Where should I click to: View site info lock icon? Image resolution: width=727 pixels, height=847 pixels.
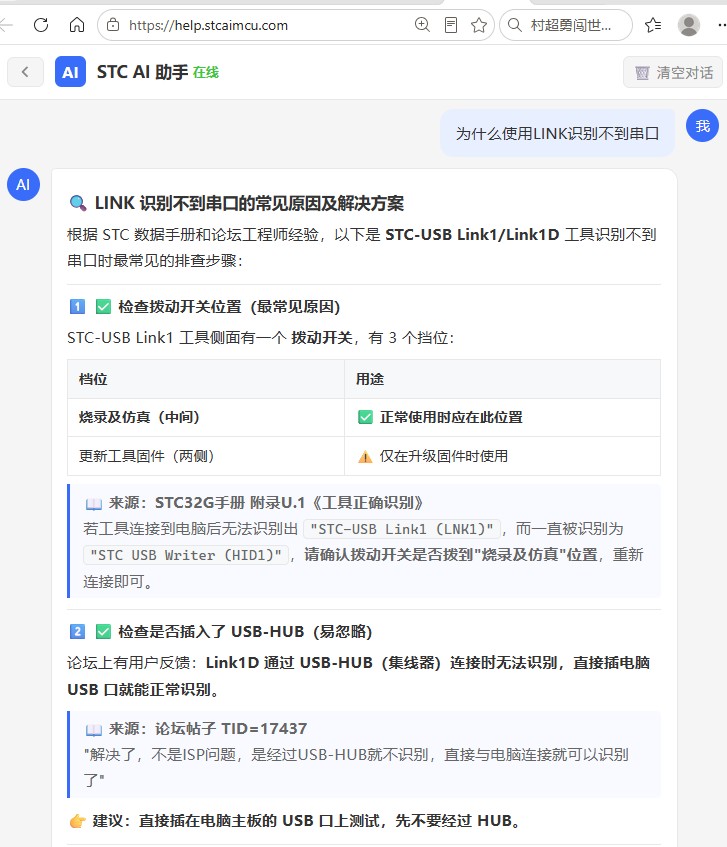[x=113, y=25]
